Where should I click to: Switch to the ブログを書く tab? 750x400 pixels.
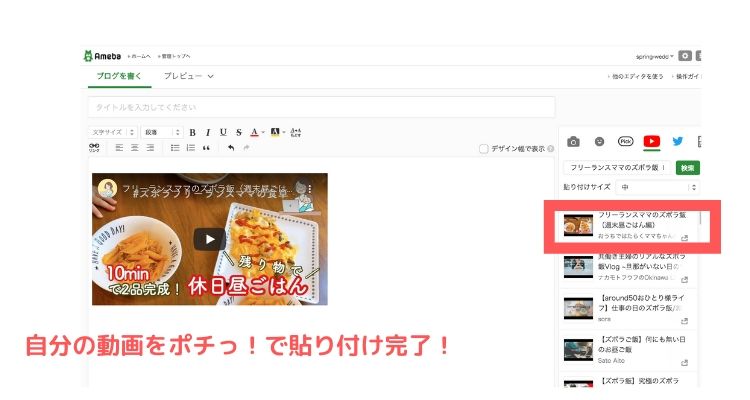(x=119, y=76)
